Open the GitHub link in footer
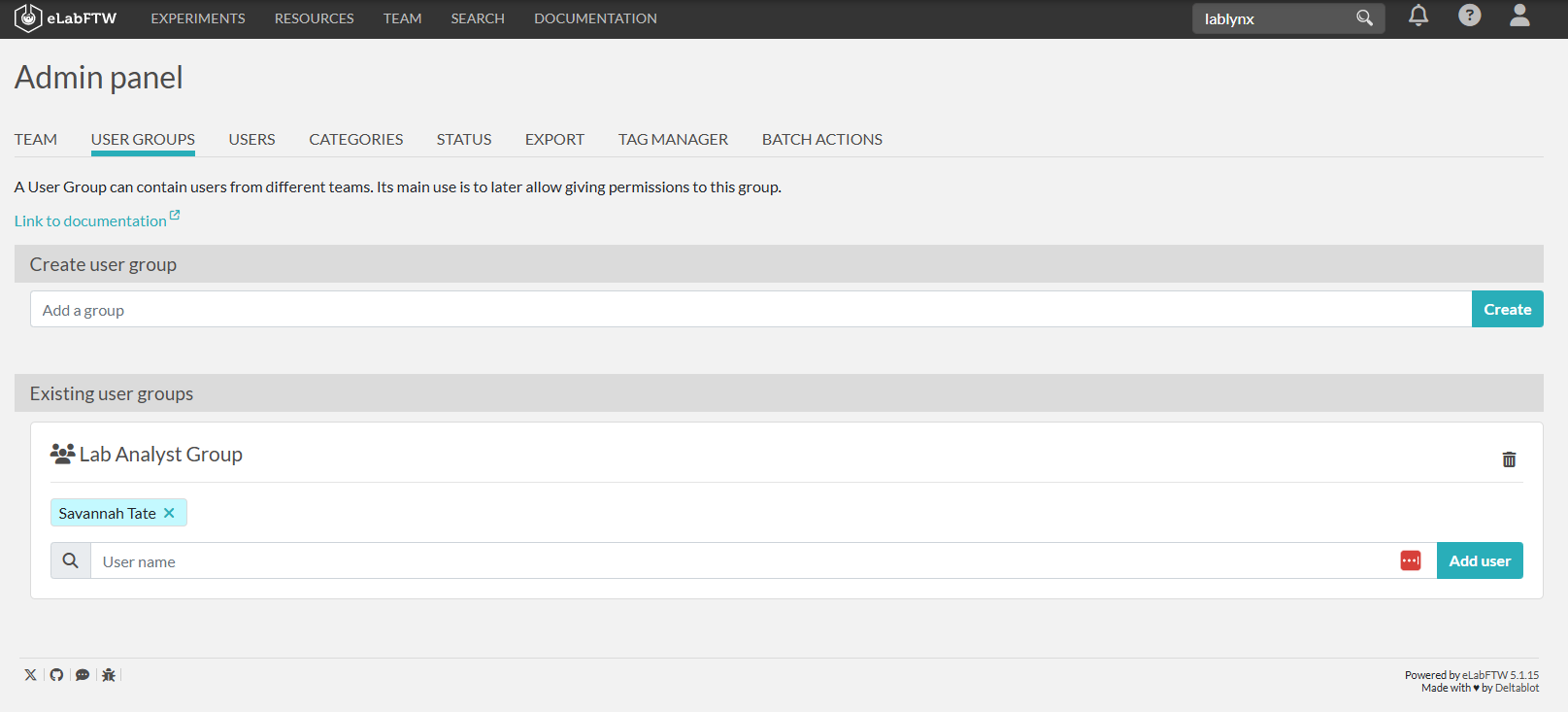This screenshot has height=712, width=1568. pos(56,675)
